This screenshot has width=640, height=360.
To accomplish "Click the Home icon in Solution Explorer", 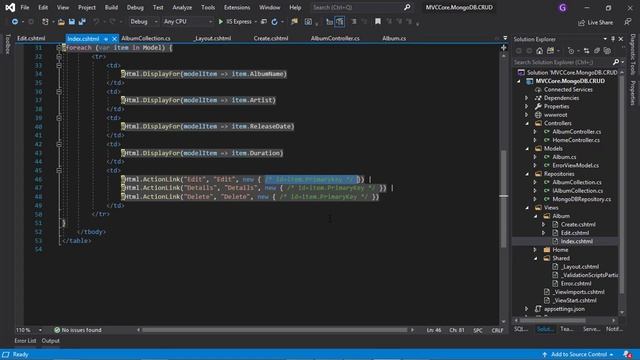I will pos(540,51).
